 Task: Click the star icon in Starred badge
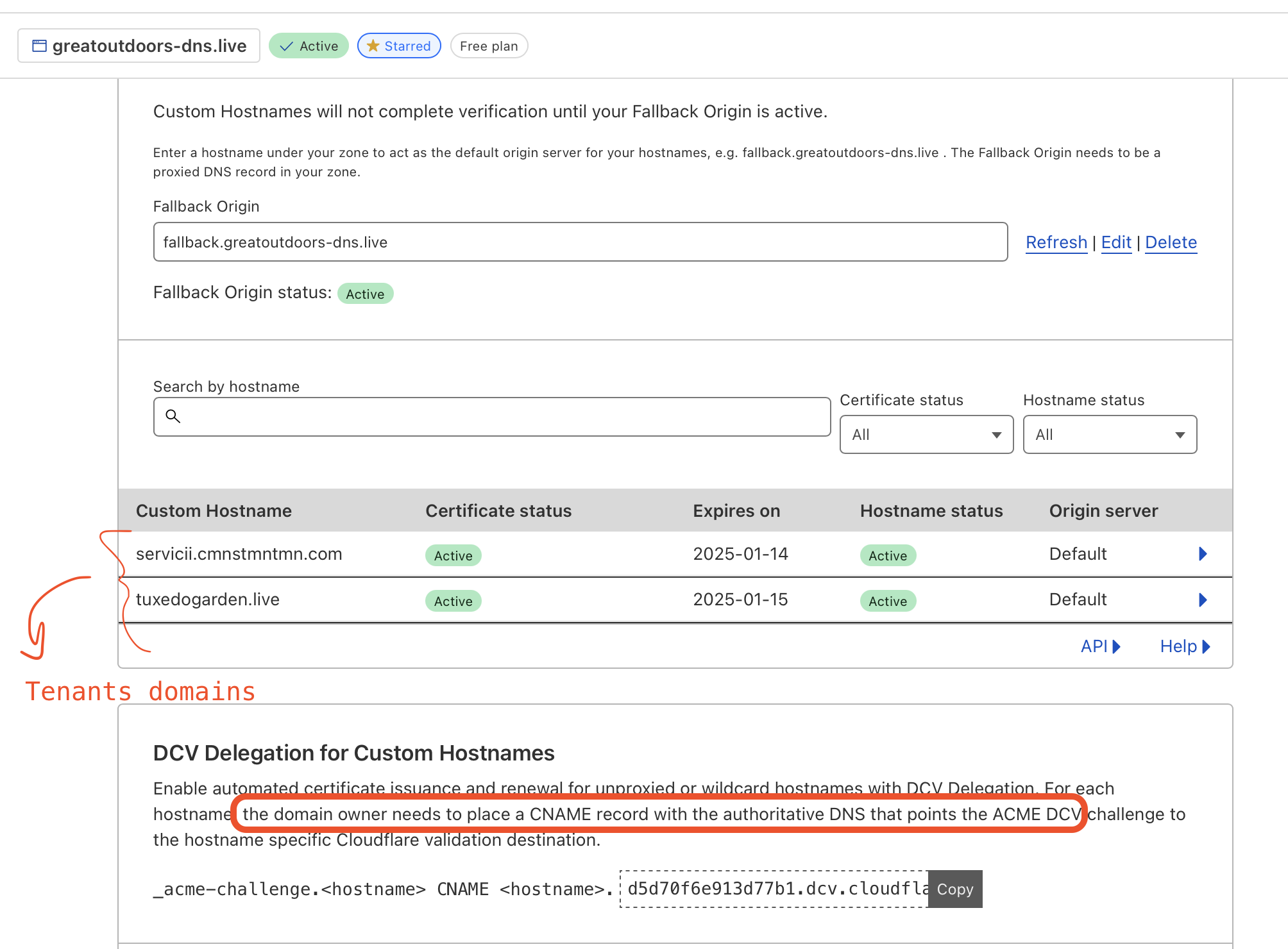coord(373,46)
